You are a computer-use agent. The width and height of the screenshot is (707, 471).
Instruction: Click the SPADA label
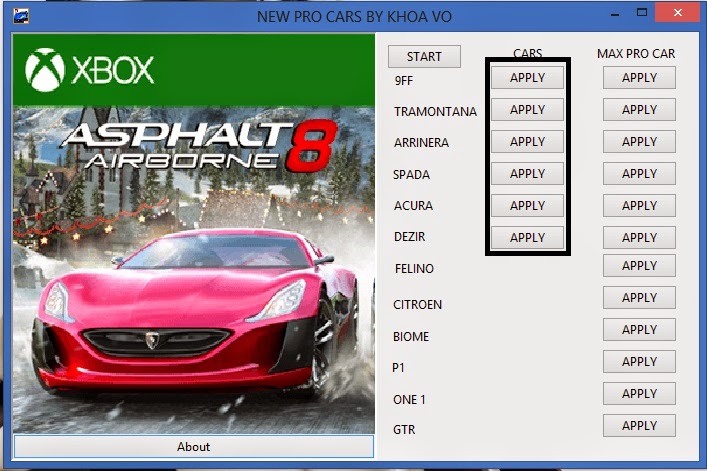point(411,174)
